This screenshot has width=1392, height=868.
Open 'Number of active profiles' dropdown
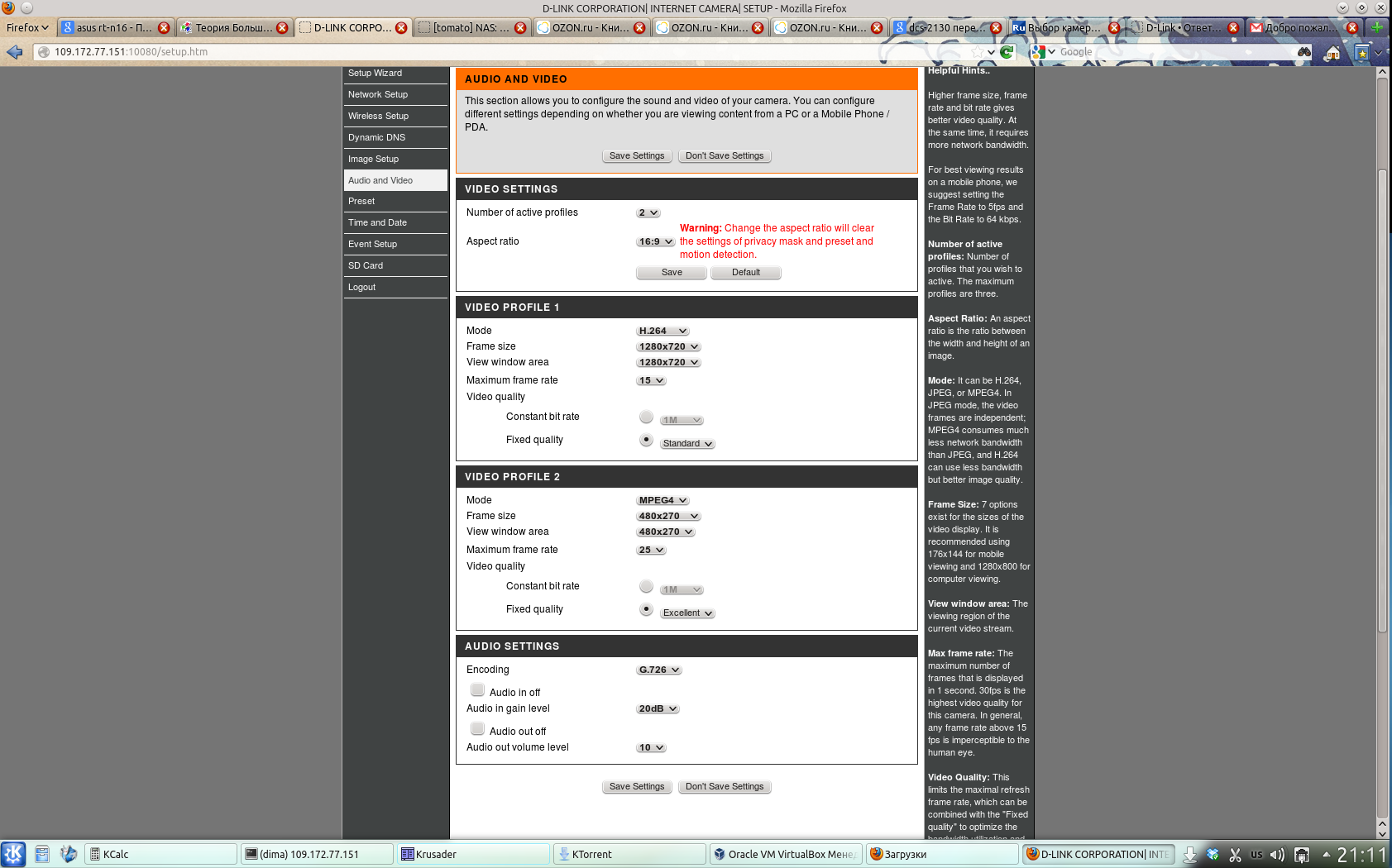click(648, 212)
